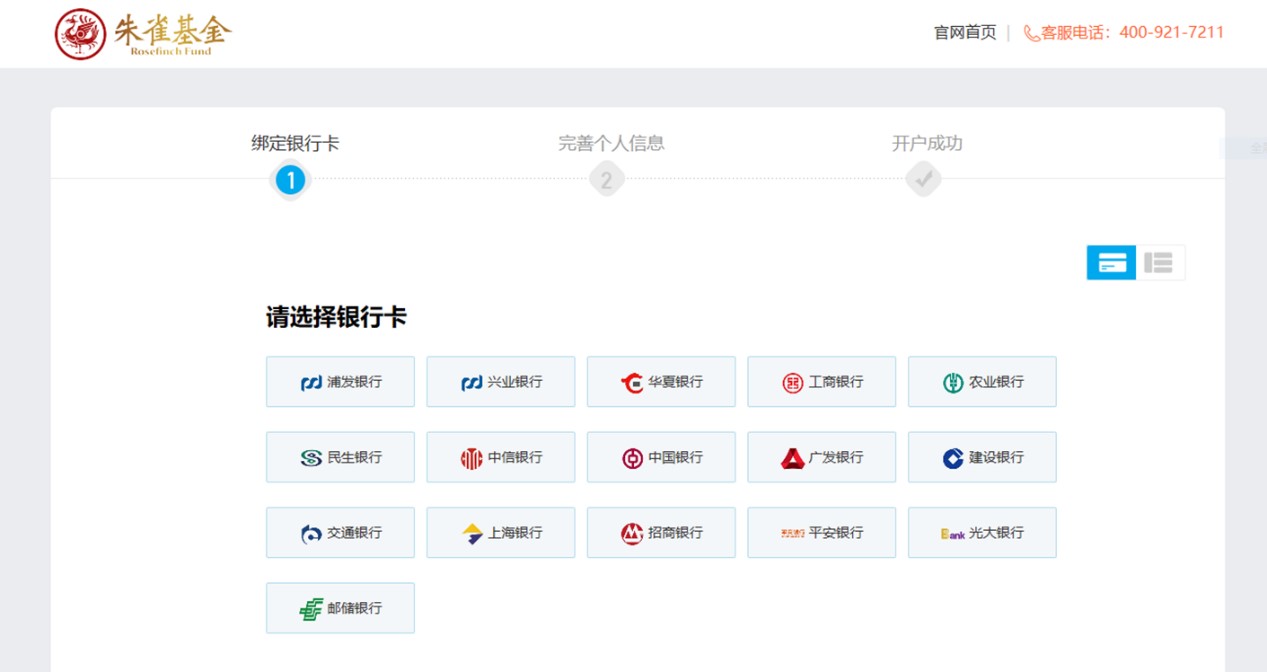Choose 农业银行 bank card
Screen dimensions: 1267x672
[x=982, y=382]
